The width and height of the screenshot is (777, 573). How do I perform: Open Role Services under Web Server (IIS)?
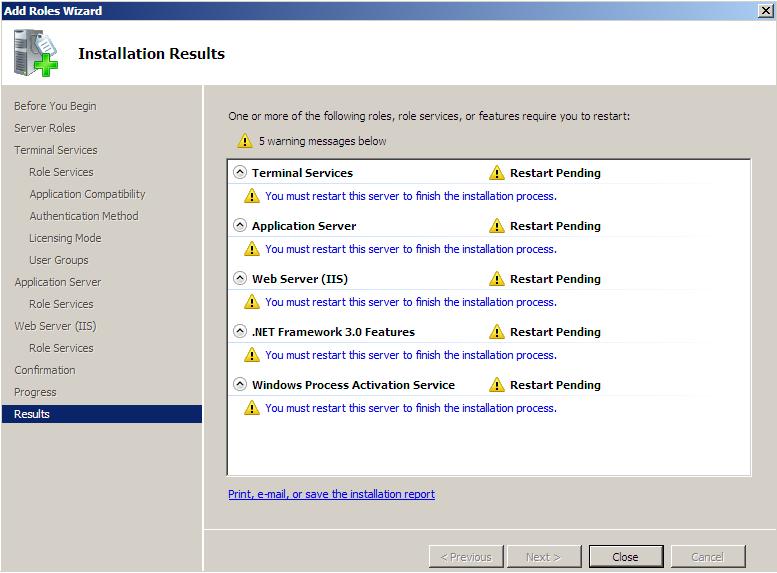(x=61, y=348)
